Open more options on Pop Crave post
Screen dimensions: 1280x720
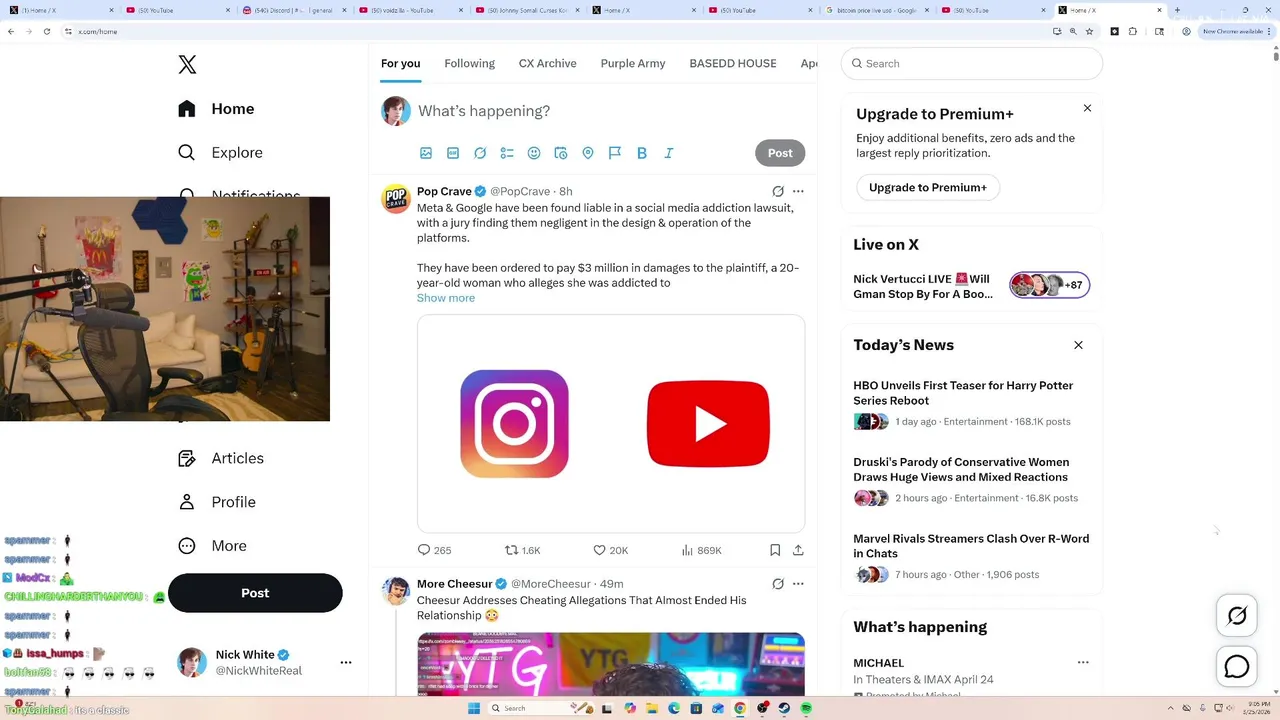click(x=798, y=191)
